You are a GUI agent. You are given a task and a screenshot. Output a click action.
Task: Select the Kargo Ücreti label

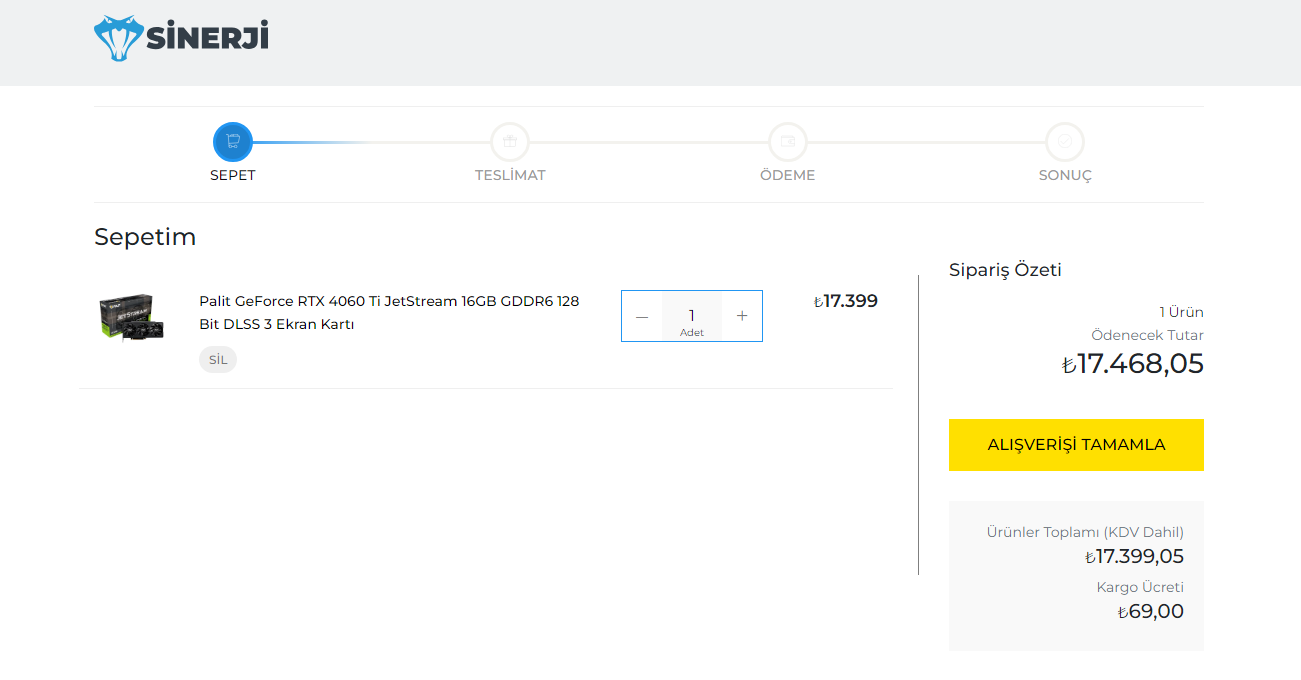point(1140,587)
